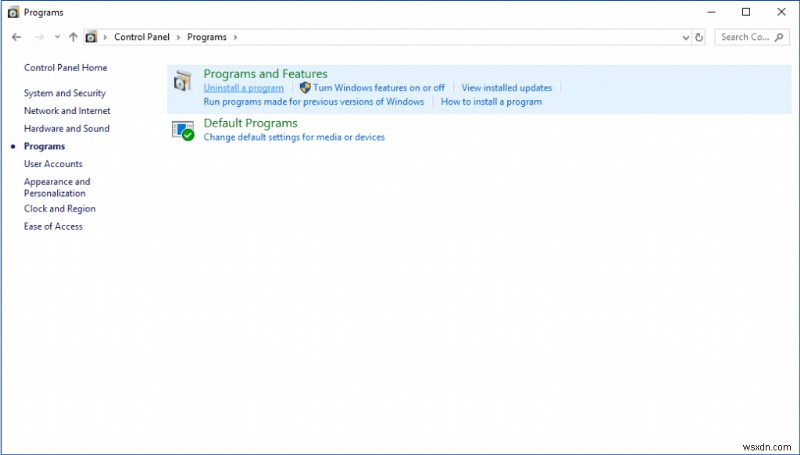This screenshot has width=800, height=455.
Task: Open the recent locations dropdown arrow
Action: pyautogui.click(x=57, y=37)
